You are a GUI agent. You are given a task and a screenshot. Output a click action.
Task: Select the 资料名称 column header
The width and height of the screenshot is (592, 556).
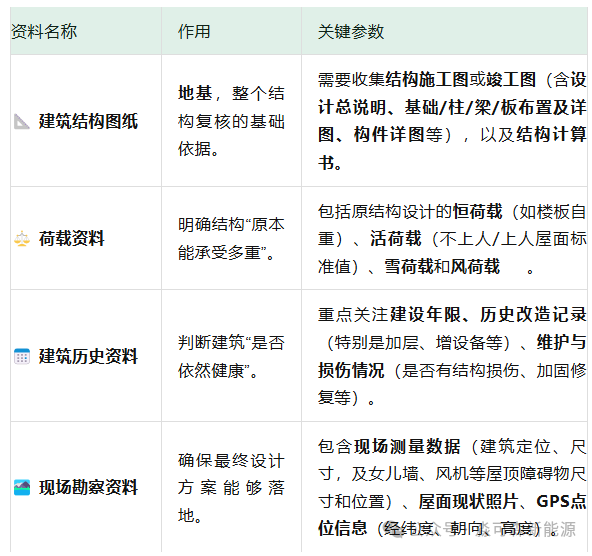point(44,31)
